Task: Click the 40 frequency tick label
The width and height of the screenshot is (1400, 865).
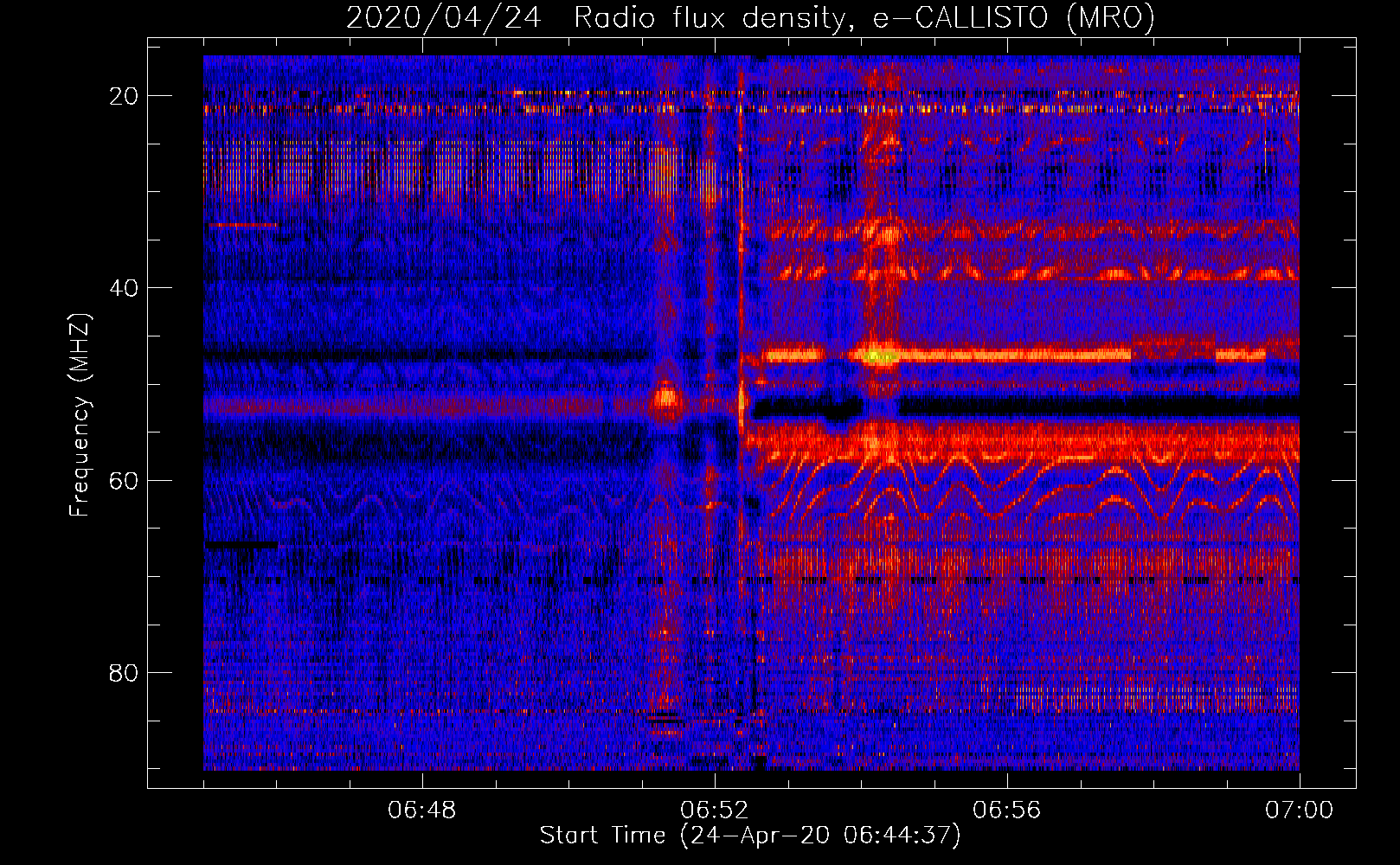Action: tap(124, 288)
